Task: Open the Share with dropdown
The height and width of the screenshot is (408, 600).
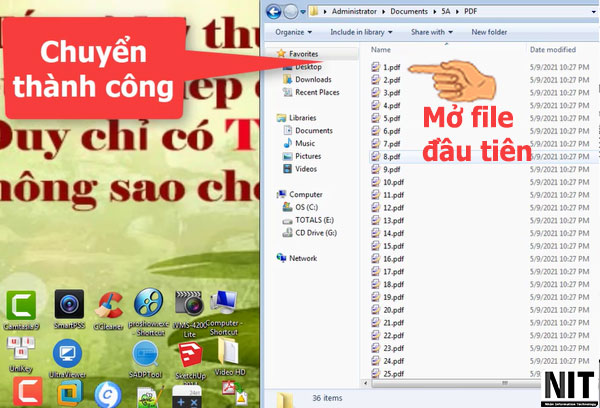Action: (432, 32)
